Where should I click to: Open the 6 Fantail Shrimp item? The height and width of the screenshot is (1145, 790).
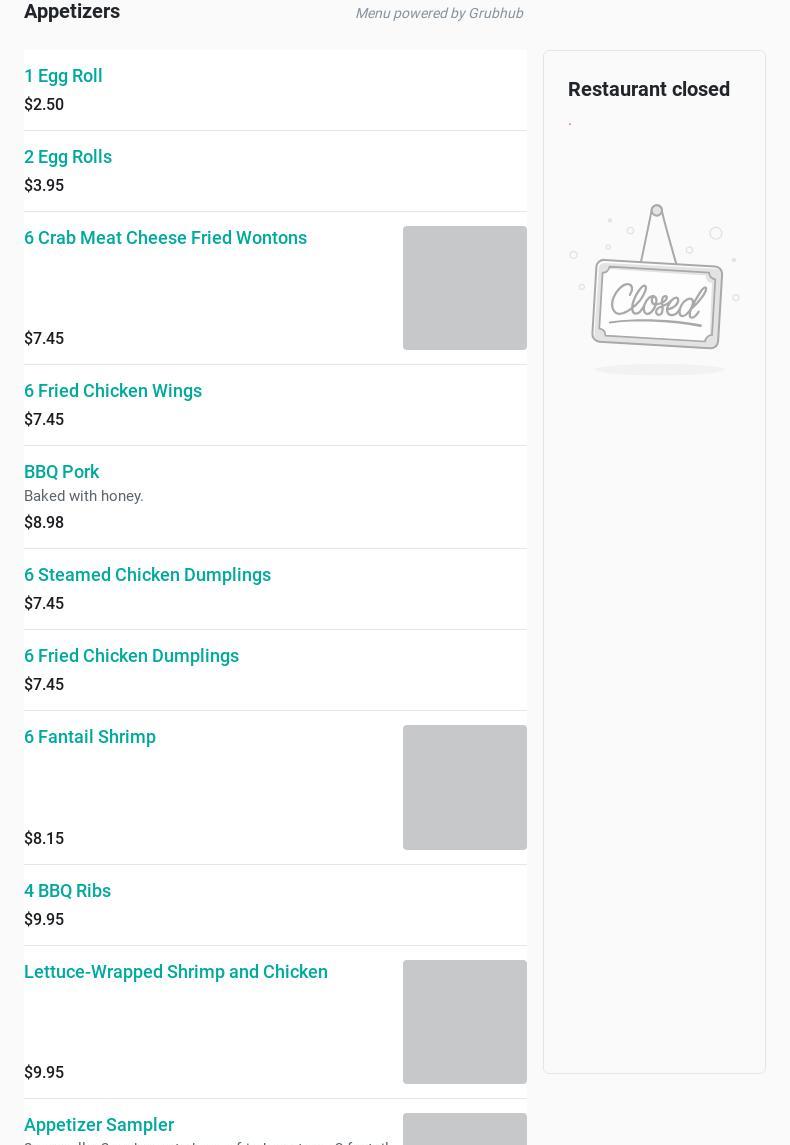click(x=90, y=737)
